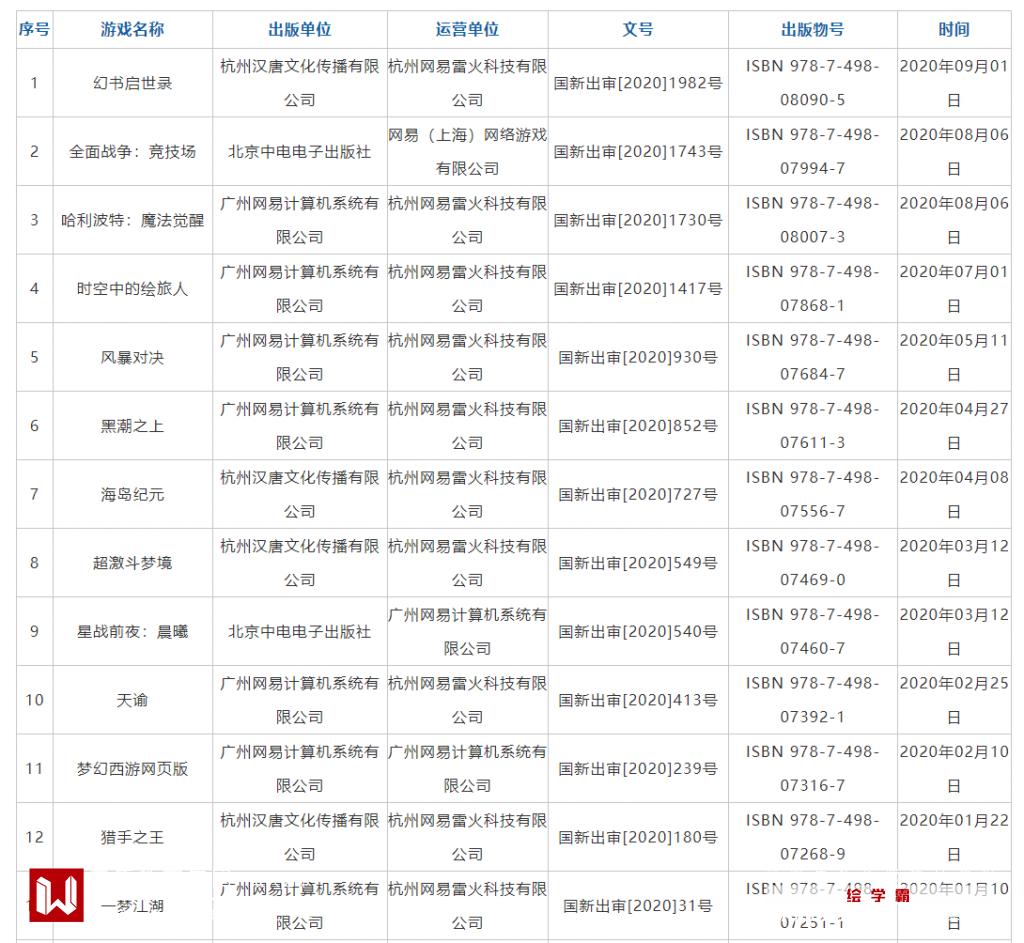Click row number 10
This screenshot has width=1024, height=943.
(x=34, y=700)
